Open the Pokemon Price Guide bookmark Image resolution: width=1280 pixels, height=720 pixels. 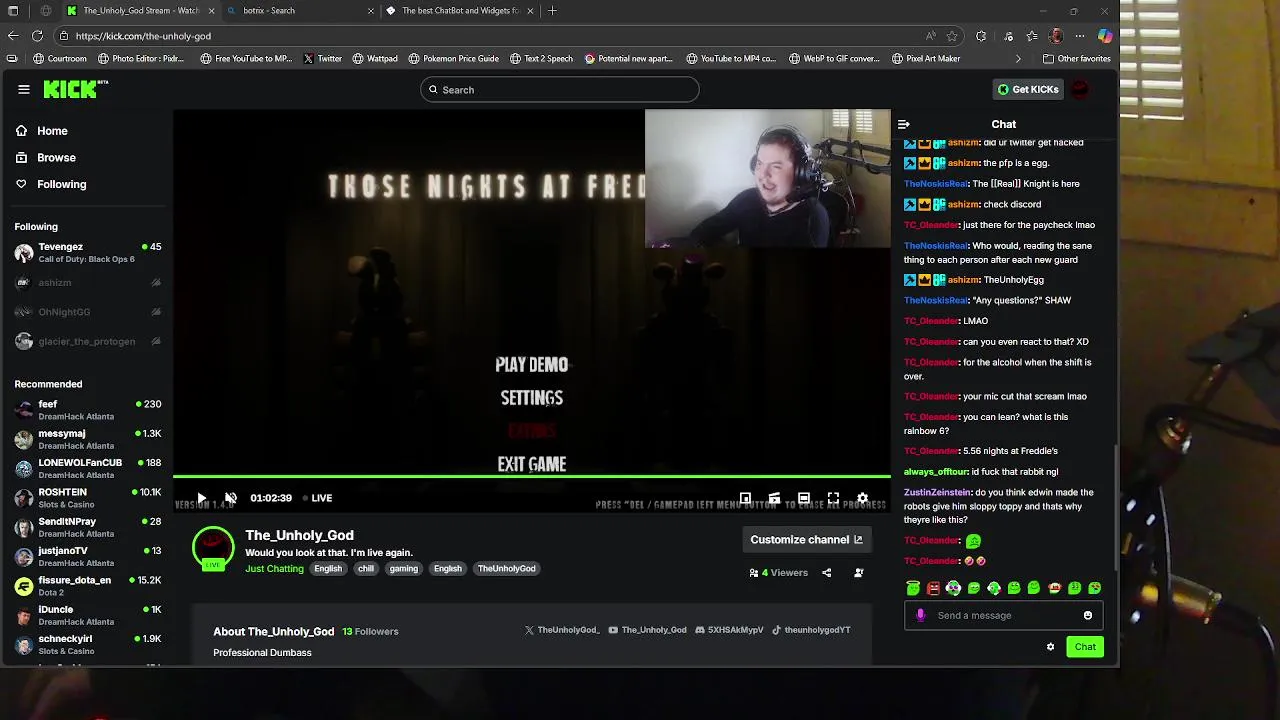click(x=453, y=59)
